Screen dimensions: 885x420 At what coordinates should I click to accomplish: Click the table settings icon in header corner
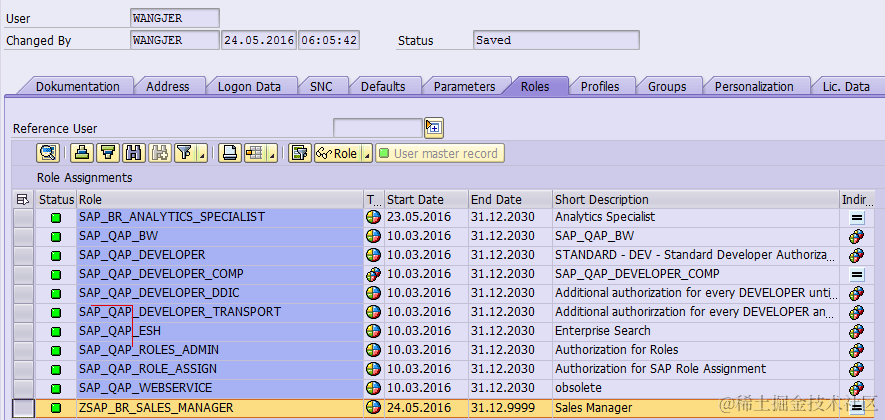[23, 199]
